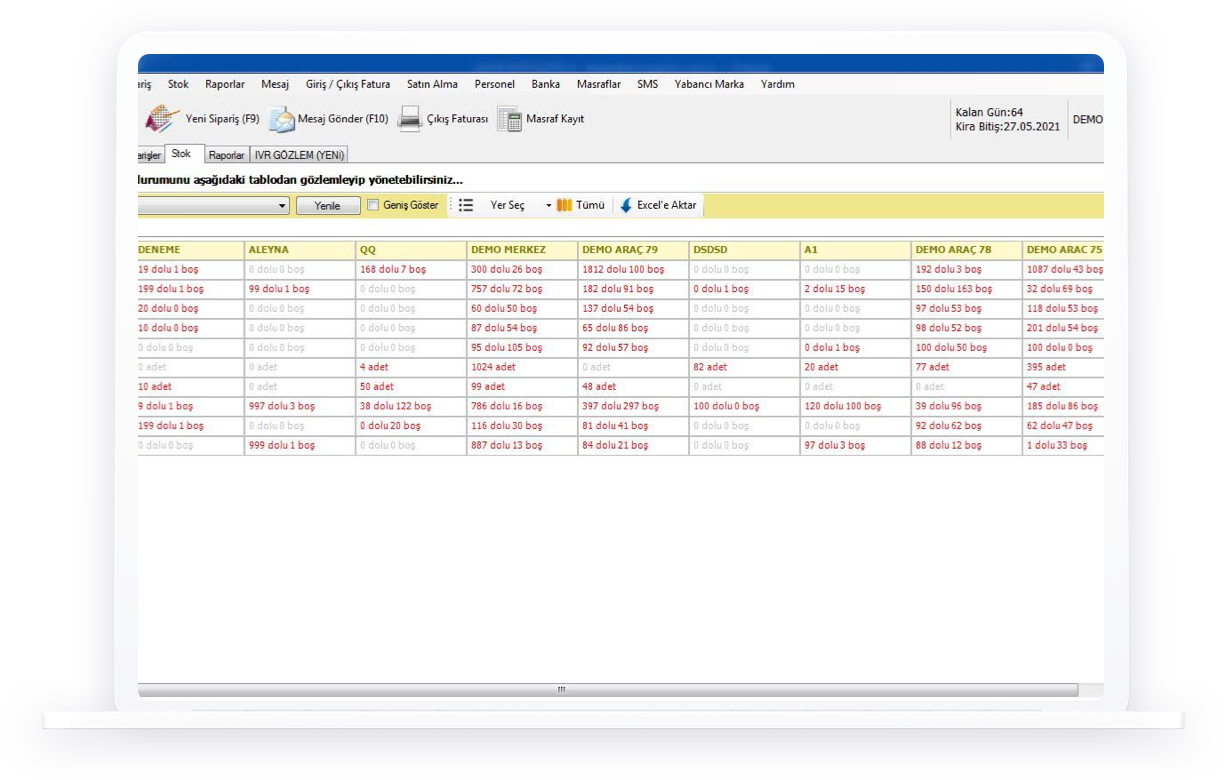Open the Yardım menu
Viewport: 1226px width, 780px height.
click(x=777, y=84)
